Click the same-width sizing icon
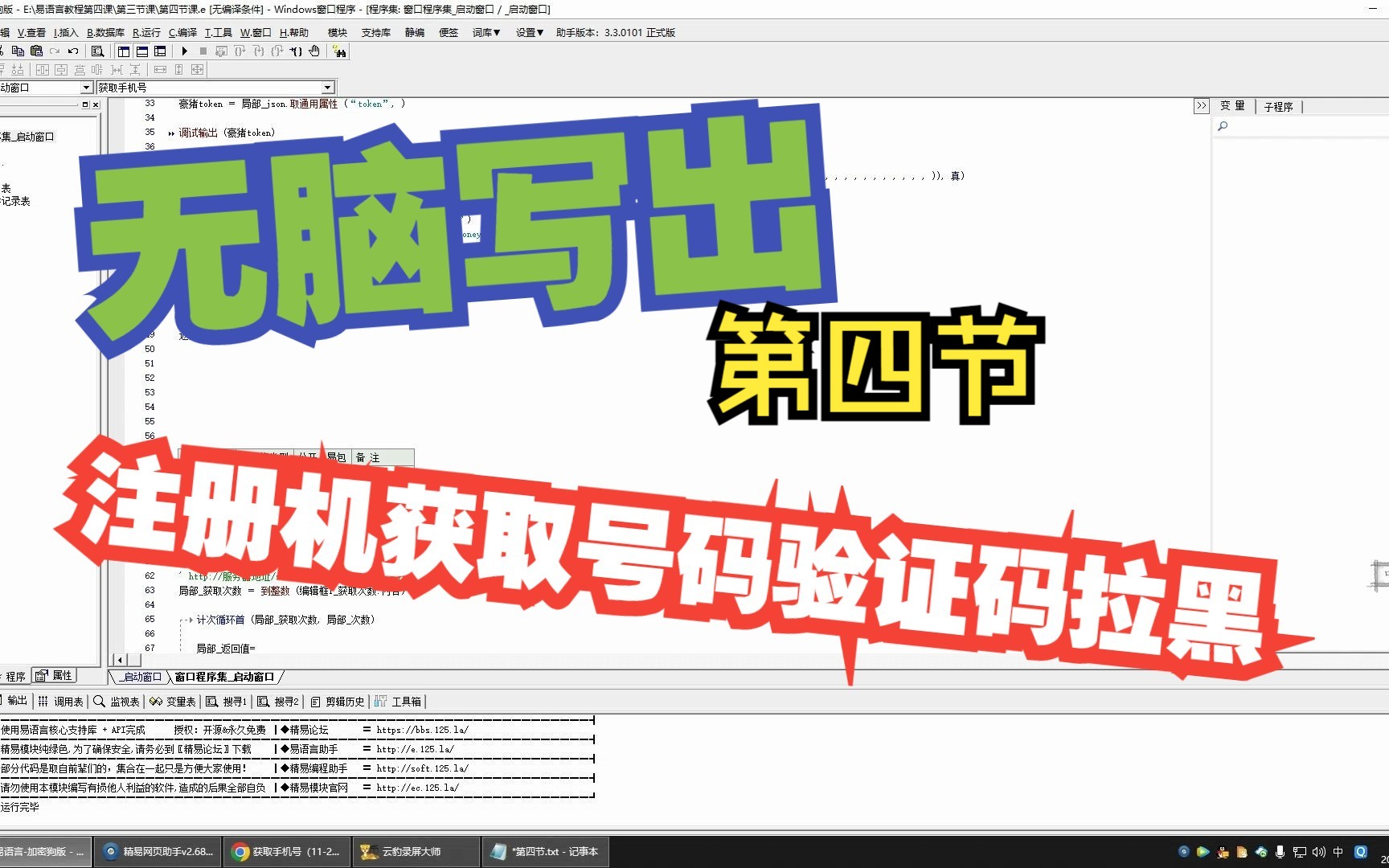The width and height of the screenshot is (1389, 868). pyautogui.click(x=160, y=70)
